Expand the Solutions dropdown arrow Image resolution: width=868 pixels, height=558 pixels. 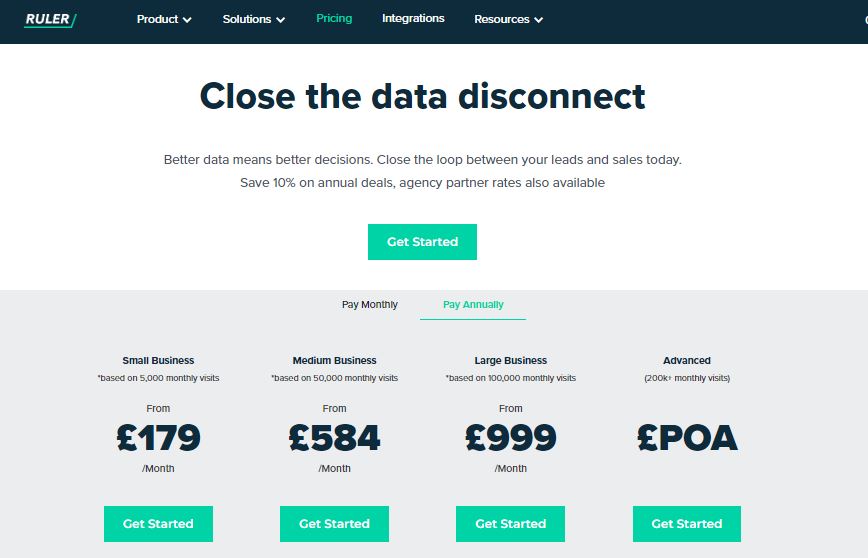(x=281, y=20)
